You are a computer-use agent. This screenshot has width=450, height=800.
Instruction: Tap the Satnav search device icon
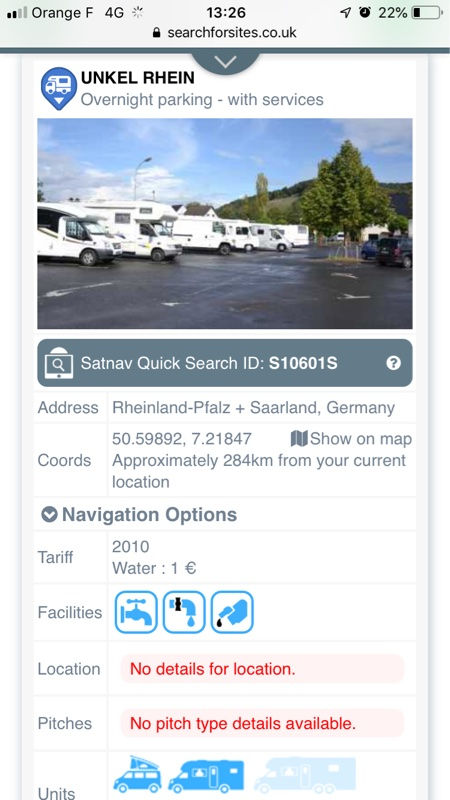59,363
